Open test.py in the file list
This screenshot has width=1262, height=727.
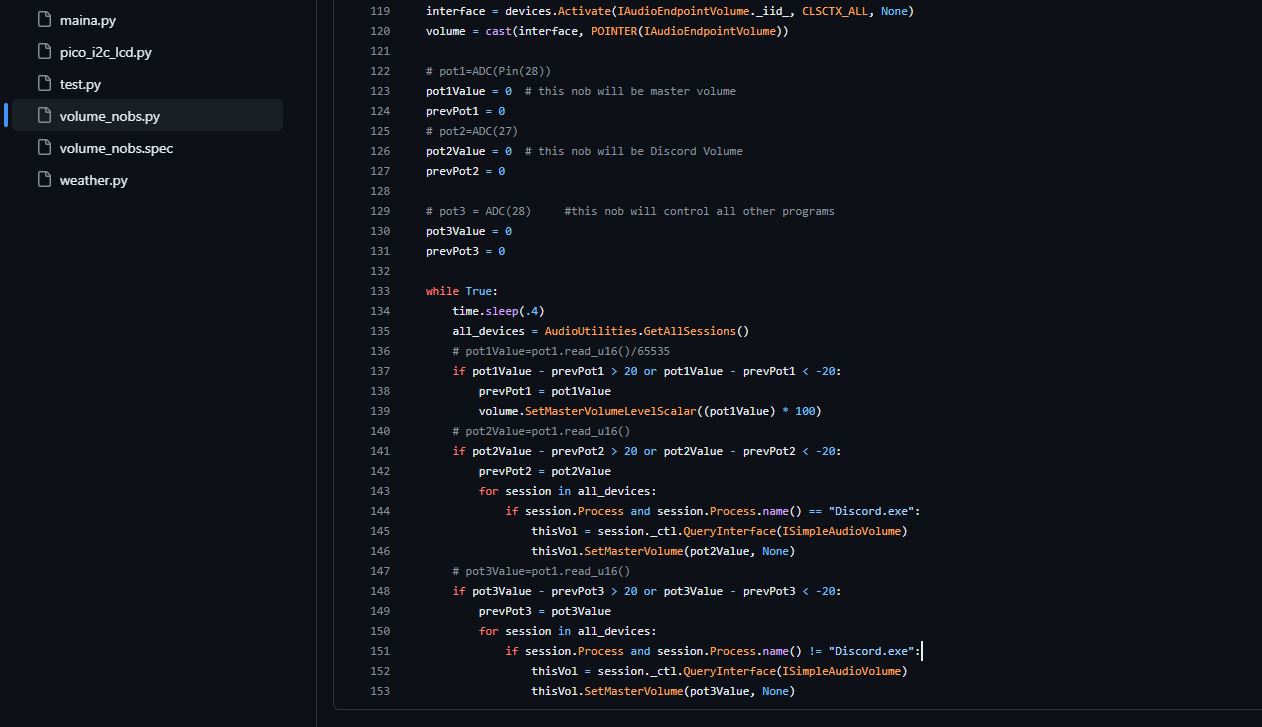[x=80, y=84]
